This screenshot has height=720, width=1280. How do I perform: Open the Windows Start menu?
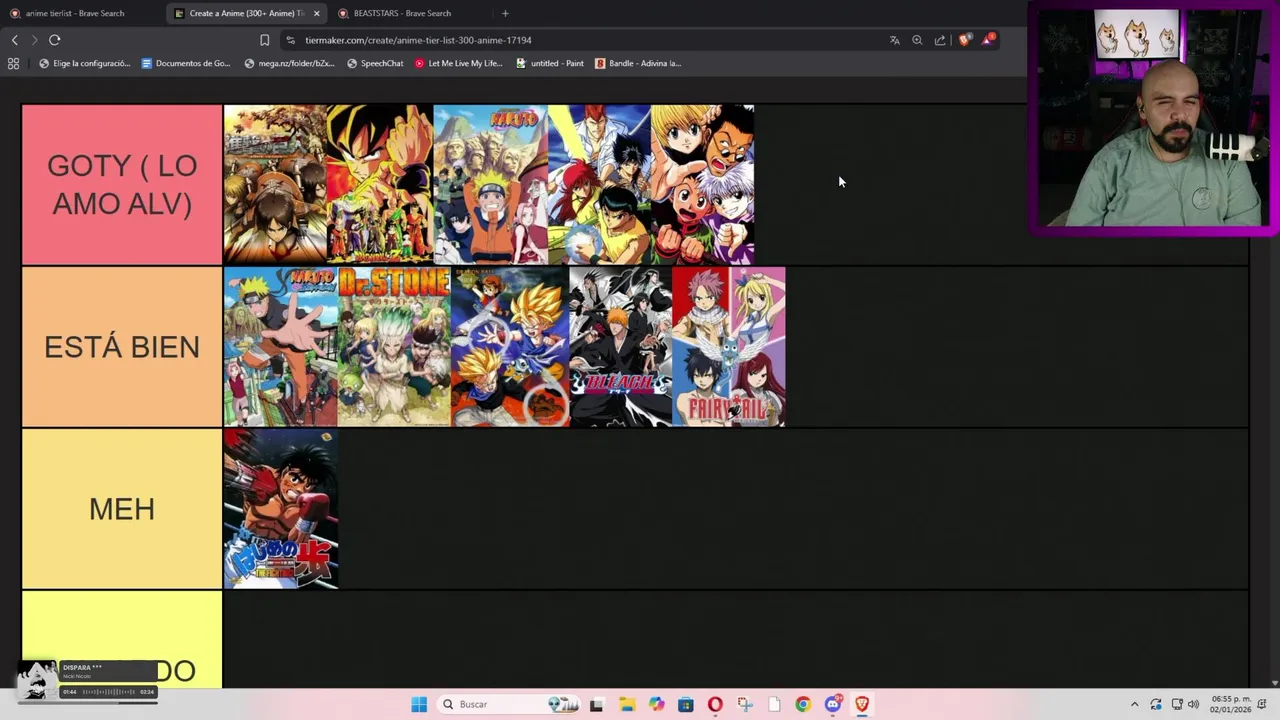click(x=419, y=704)
